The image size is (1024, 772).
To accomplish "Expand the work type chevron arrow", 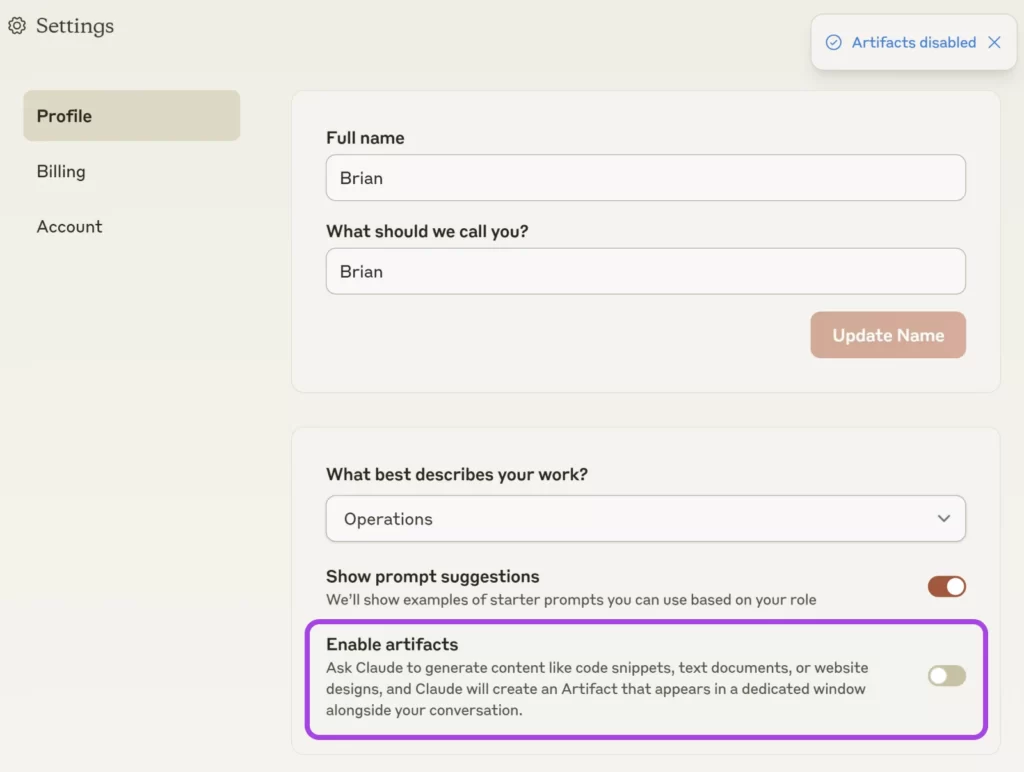I will (x=944, y=519).
